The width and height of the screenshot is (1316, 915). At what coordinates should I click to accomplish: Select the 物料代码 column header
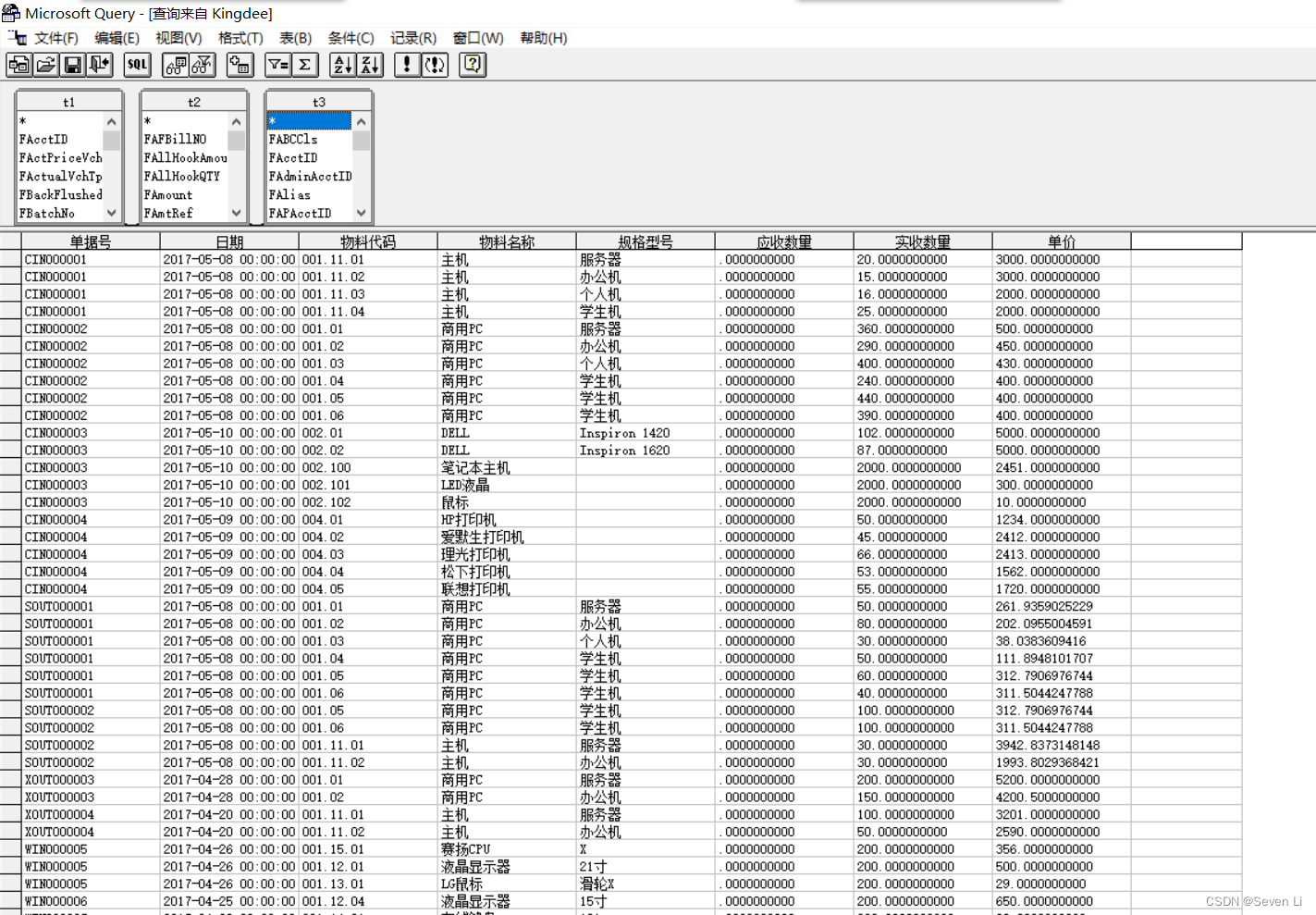point(368,241)
